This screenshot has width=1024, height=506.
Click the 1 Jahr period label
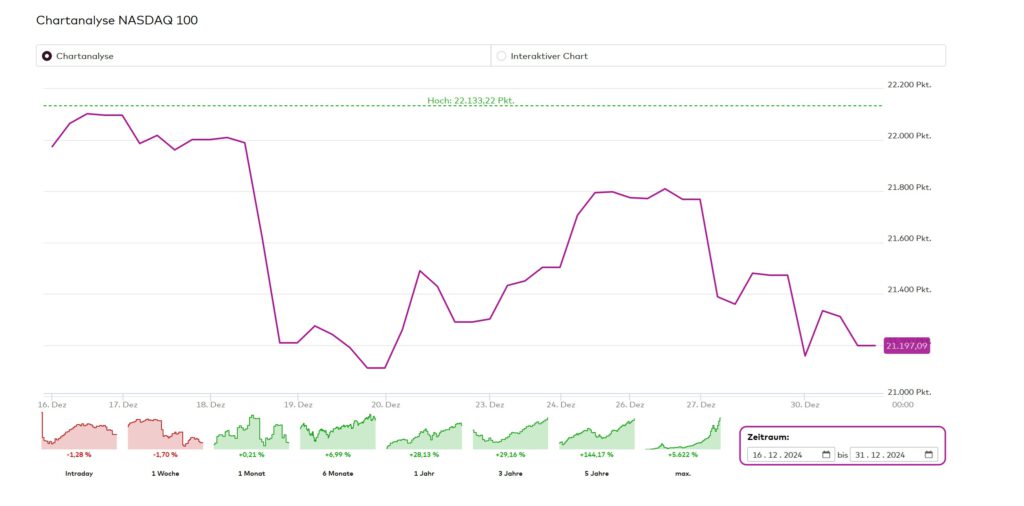(424, 473)
